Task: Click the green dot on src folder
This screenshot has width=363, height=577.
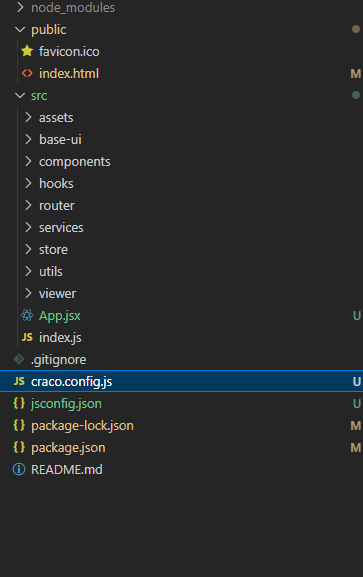Action: (x=356, y=95)
